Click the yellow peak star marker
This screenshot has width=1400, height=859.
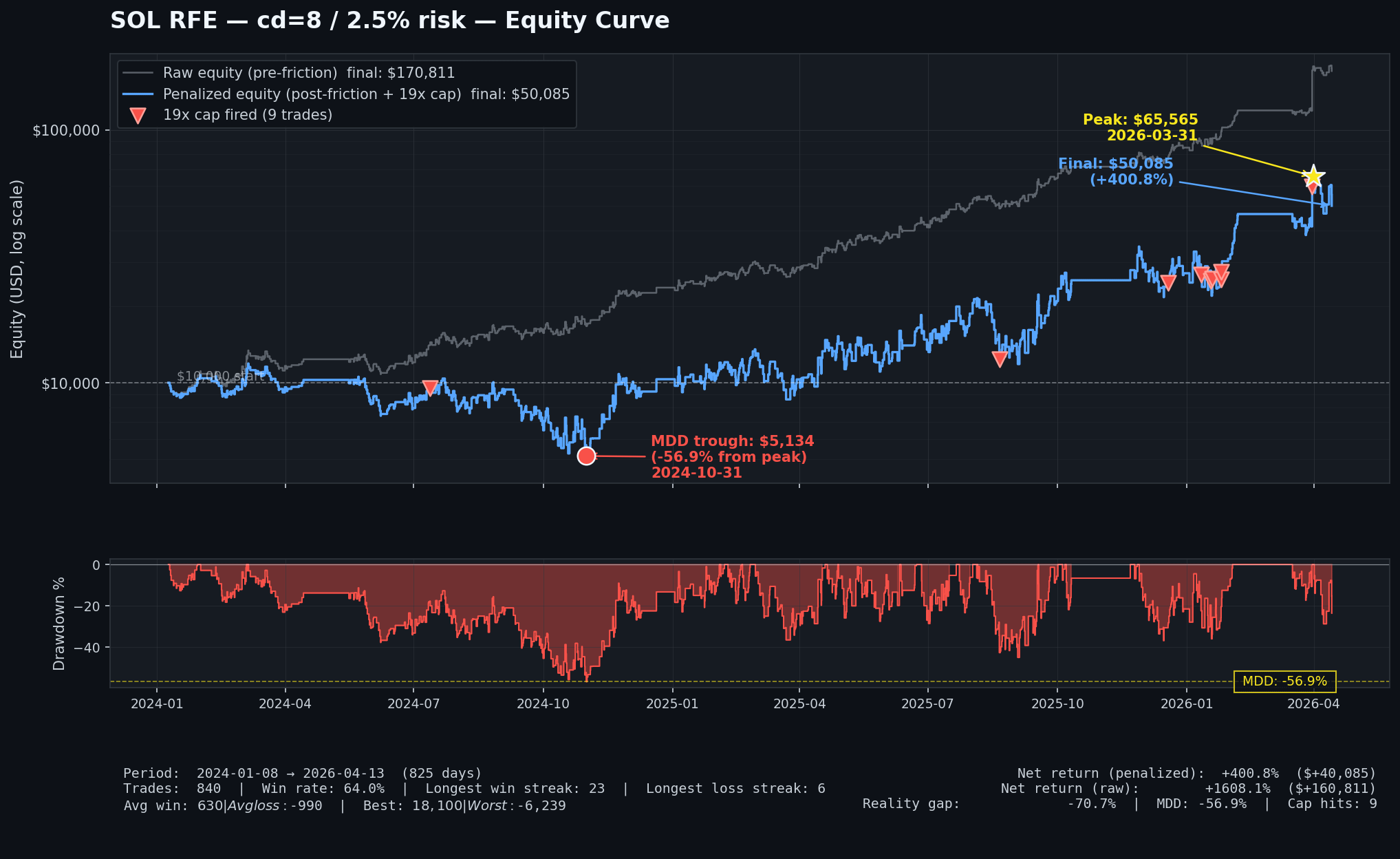pyautogui.click(x=1313, y=176)
